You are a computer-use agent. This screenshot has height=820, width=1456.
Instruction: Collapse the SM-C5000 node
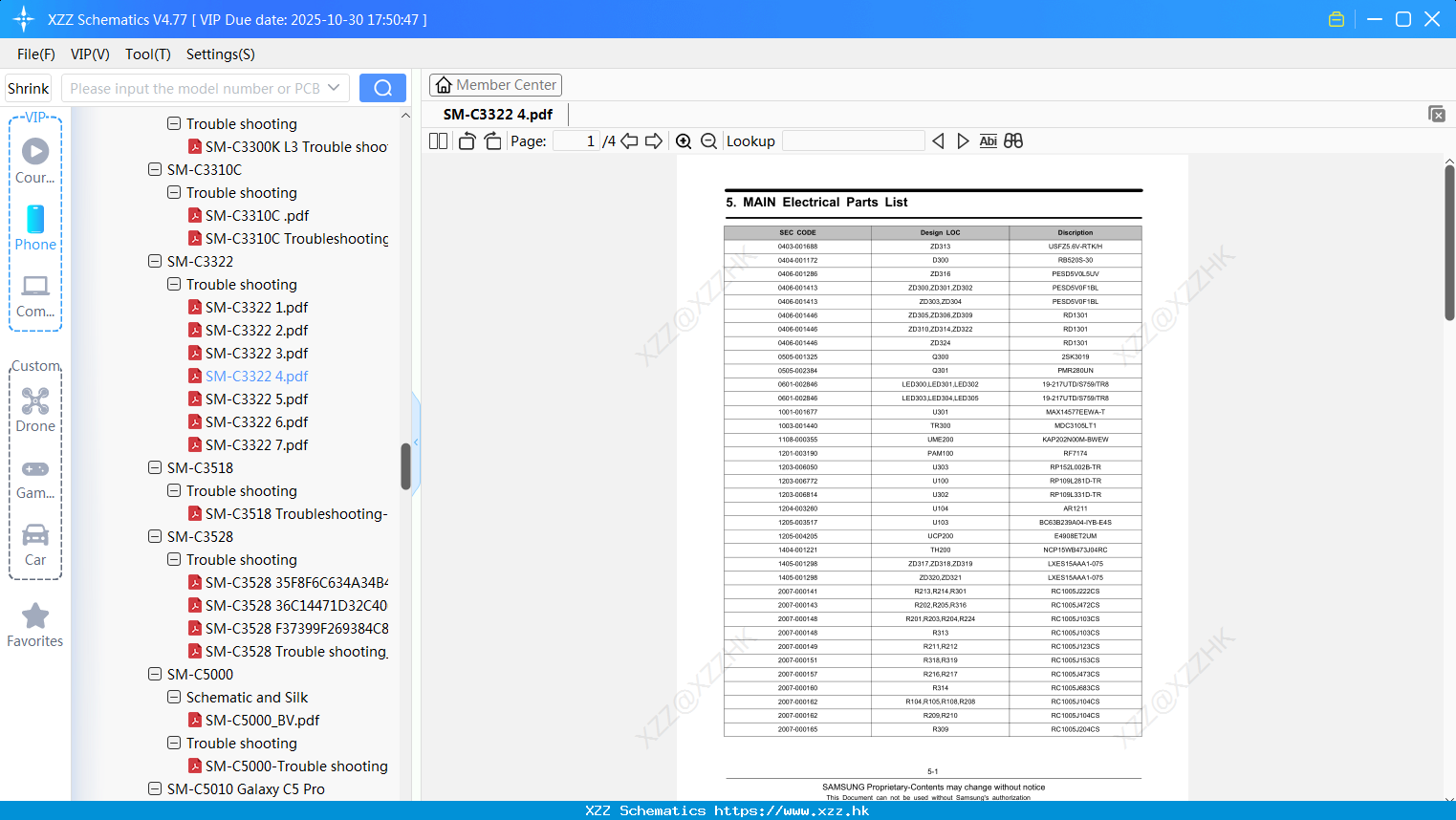[155, 674]
